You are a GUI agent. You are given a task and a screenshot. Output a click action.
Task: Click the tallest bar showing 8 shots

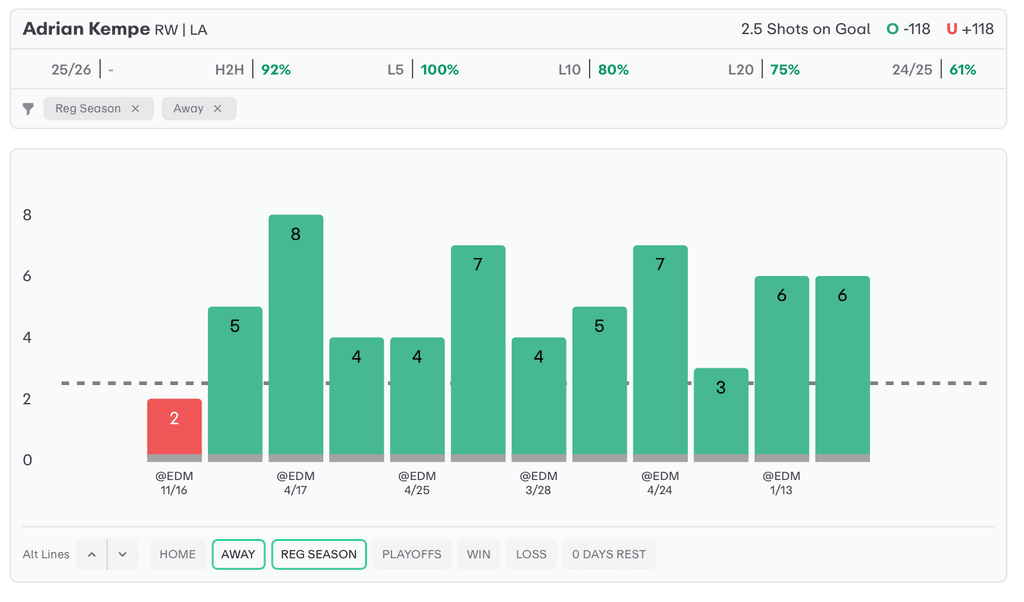pos(296,335)
